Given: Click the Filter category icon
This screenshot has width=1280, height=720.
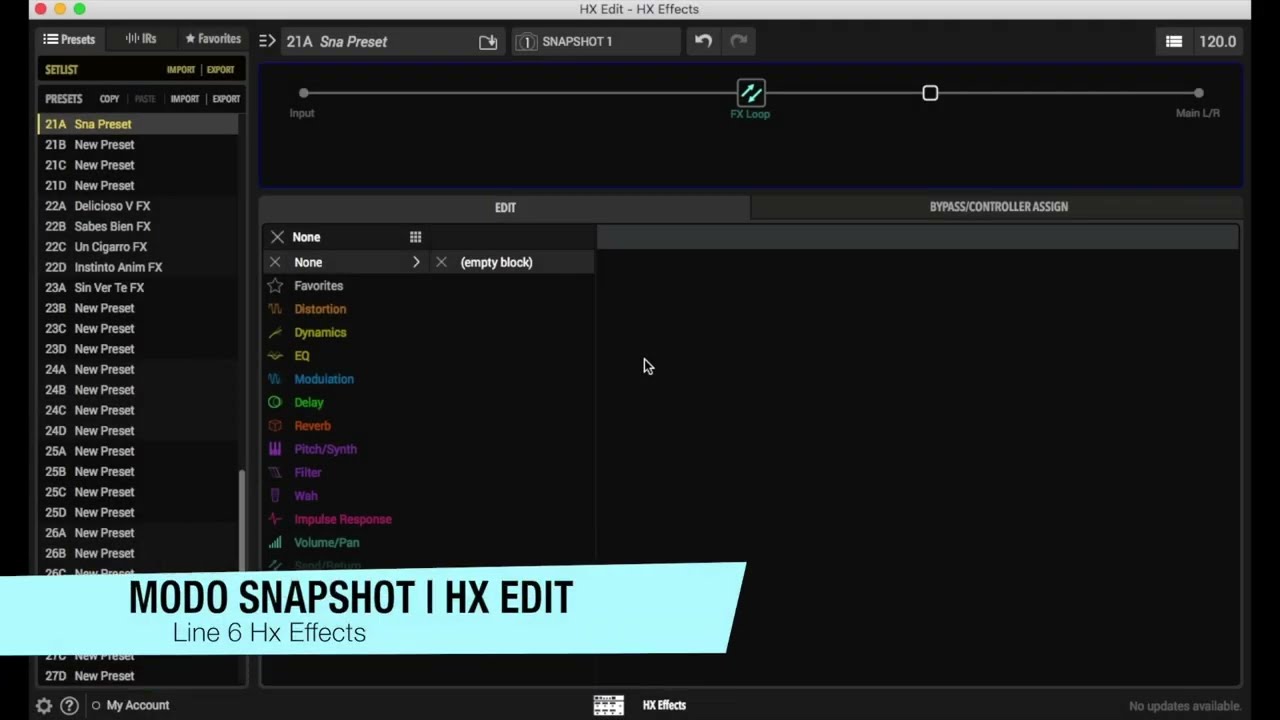Looking at the screenshot, I should [275, 472].
